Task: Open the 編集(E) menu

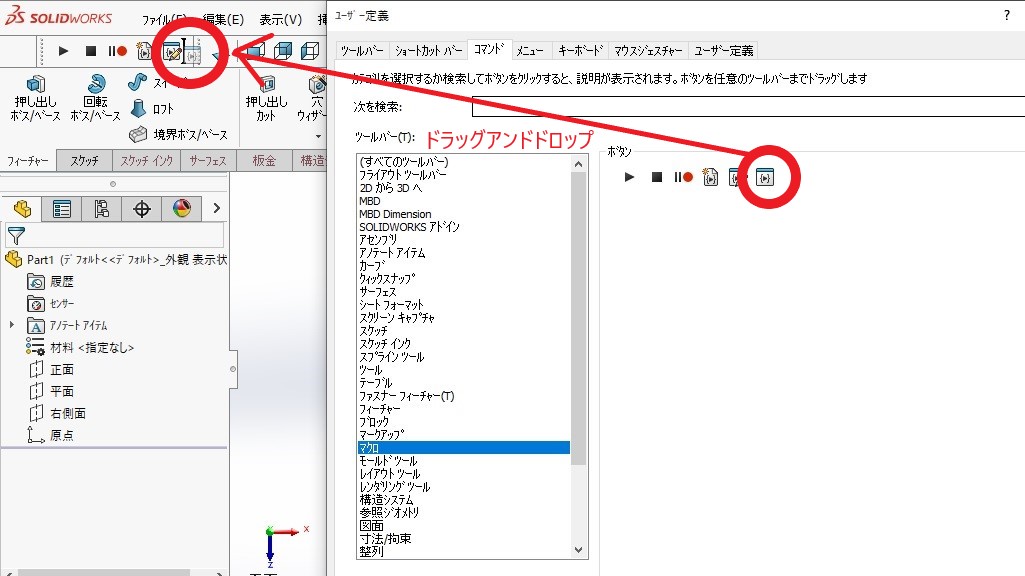Action: pos(222,19)
